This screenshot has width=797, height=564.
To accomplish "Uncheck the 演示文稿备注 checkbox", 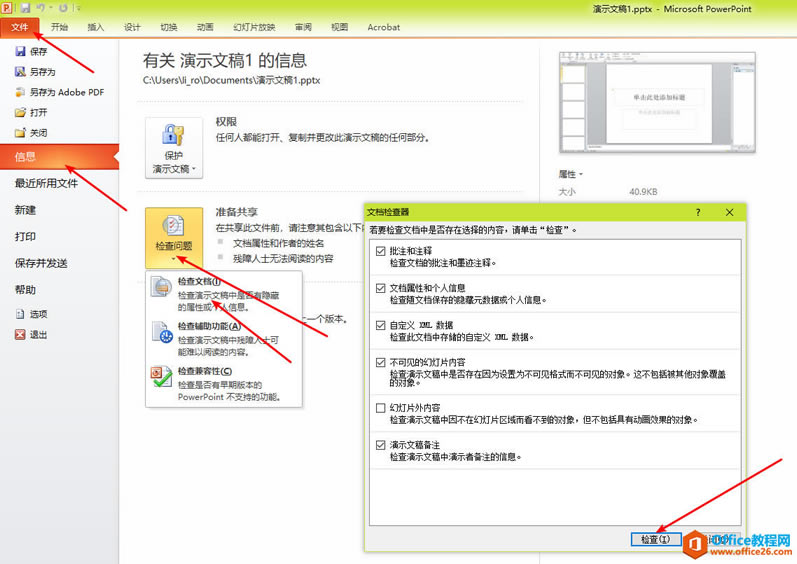I will point(380,445).
